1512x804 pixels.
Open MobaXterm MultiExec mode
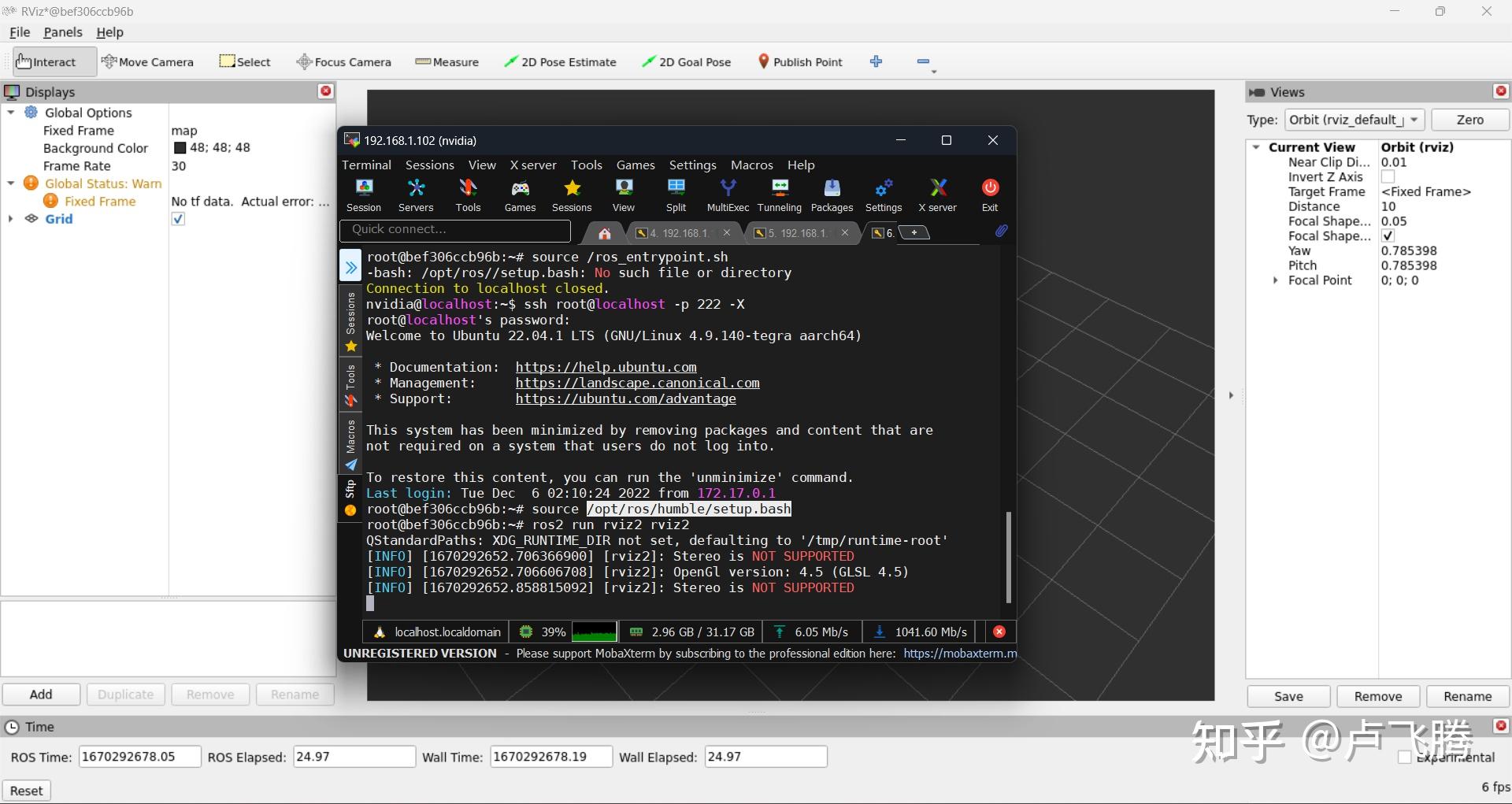727,194
